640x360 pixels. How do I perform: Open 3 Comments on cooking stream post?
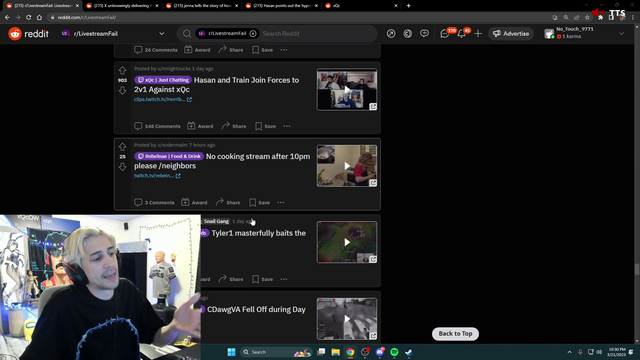[154, 202]
